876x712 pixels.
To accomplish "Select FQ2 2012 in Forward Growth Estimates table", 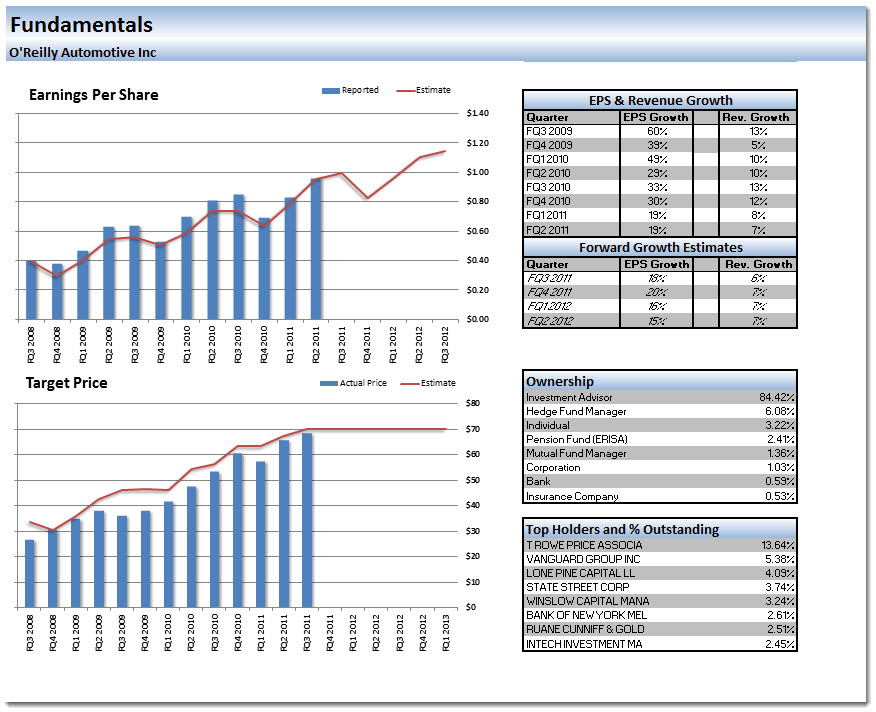I will [550, 321].
